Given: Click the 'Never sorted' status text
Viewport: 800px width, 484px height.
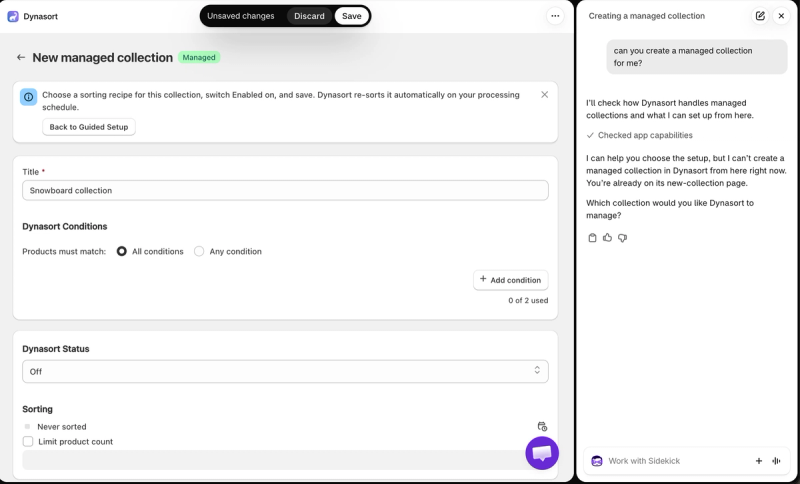Looking at the screenshot, I should pyautogui.click(x=62, y=427).
